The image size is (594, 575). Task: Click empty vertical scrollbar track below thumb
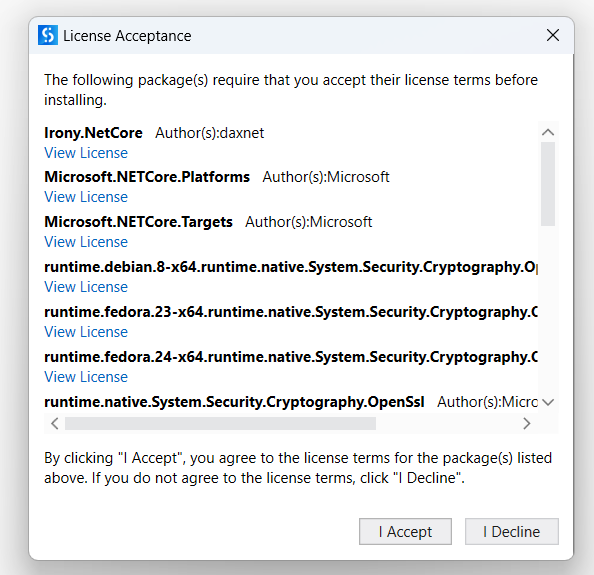point(548,311)
